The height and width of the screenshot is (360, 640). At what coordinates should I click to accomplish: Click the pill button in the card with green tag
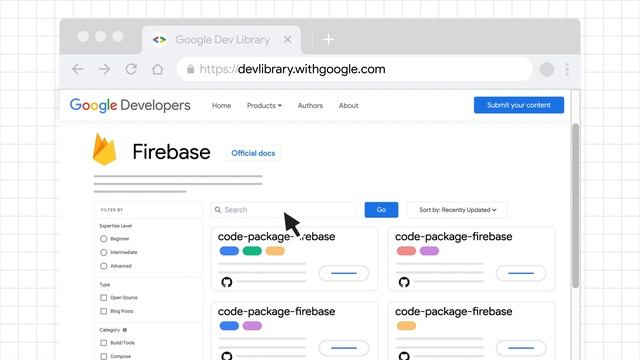tap(344, 273)
